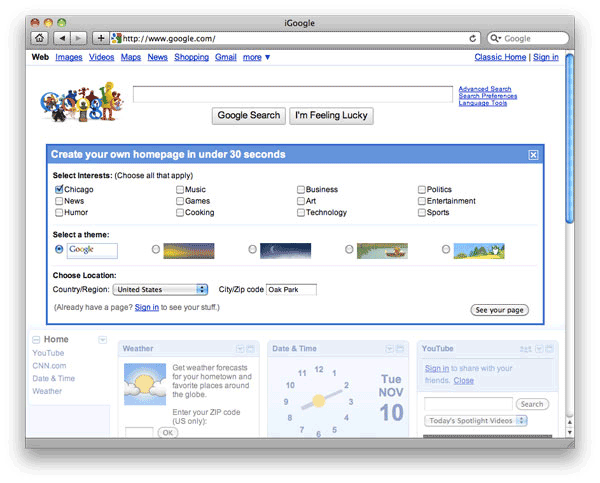Check the Business interest checkbox

coord(301,189)
